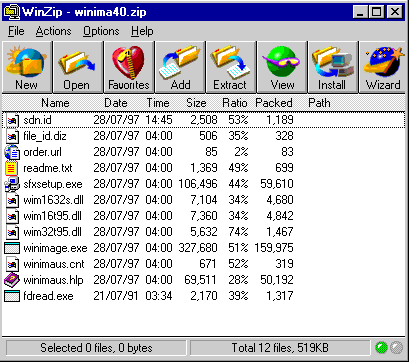Click the New archive toolbar button
The width and height of the screenshot is (409, 362).
click(x=27, y=67)
